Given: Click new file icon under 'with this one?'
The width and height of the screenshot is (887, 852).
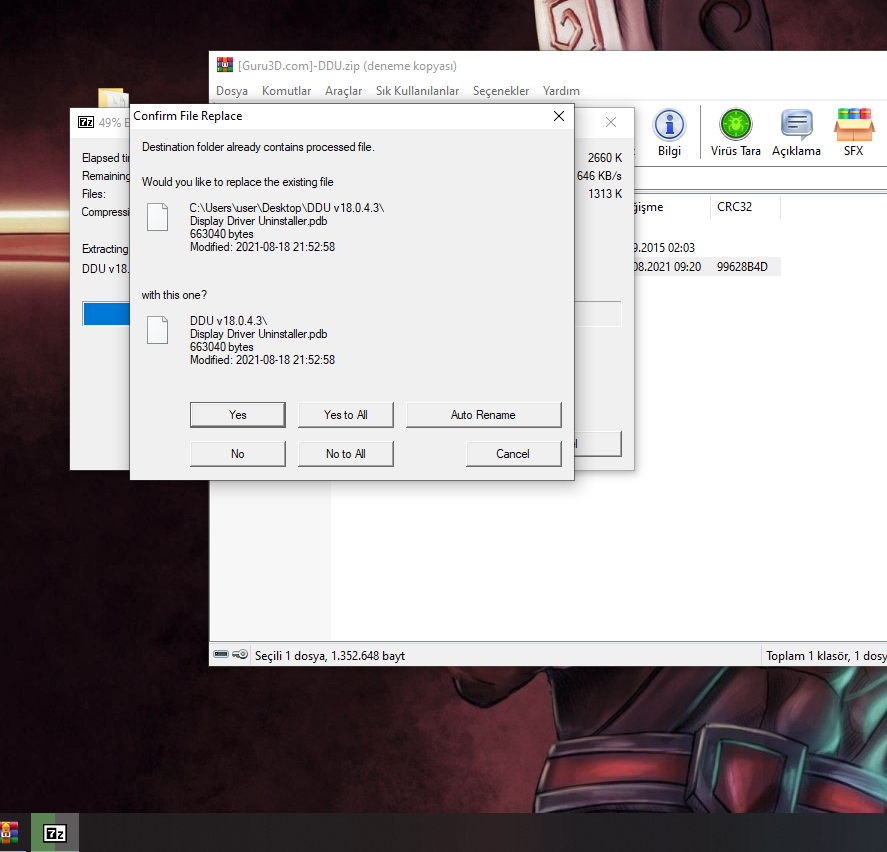Looking at the screenshot, I should [x=158, y=330].
